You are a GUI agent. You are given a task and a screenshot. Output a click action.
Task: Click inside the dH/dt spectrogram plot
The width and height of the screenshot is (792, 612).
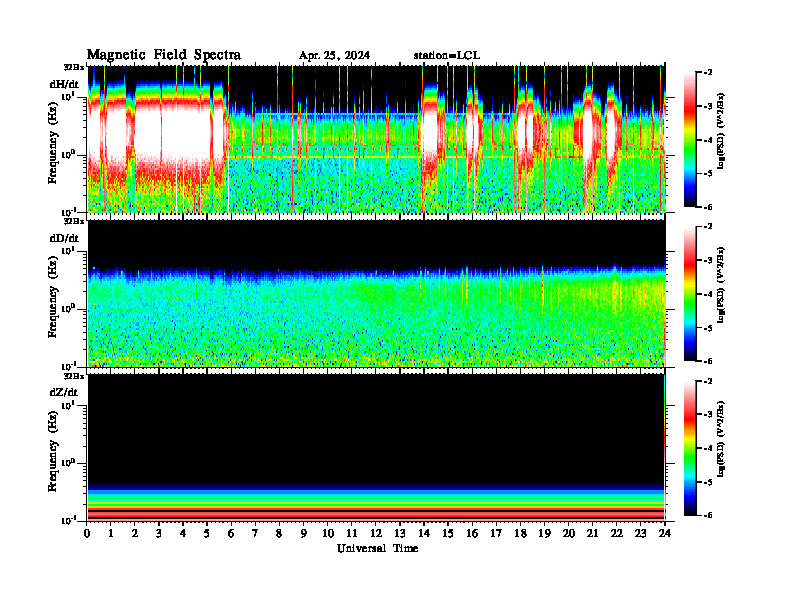[x=376, y=139]
